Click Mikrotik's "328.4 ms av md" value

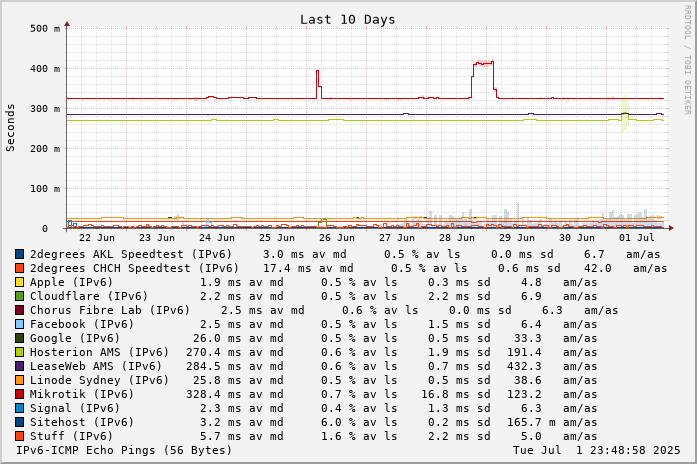click(x=235, y=394)
